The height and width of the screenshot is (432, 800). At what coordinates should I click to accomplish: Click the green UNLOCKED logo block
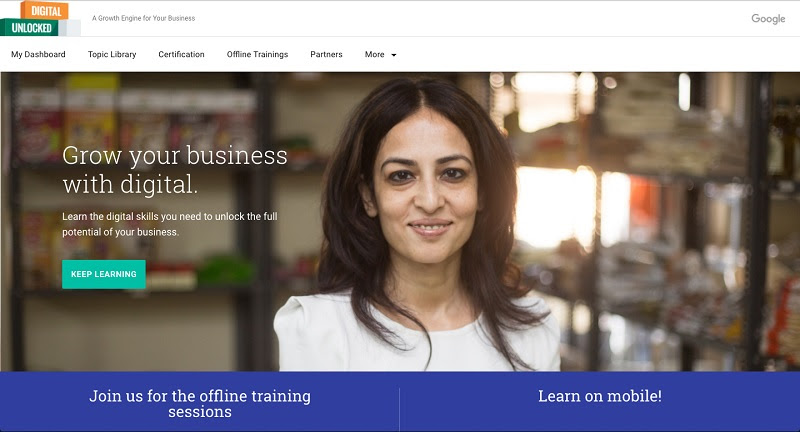pyautogui.click(x=30, y=28)
